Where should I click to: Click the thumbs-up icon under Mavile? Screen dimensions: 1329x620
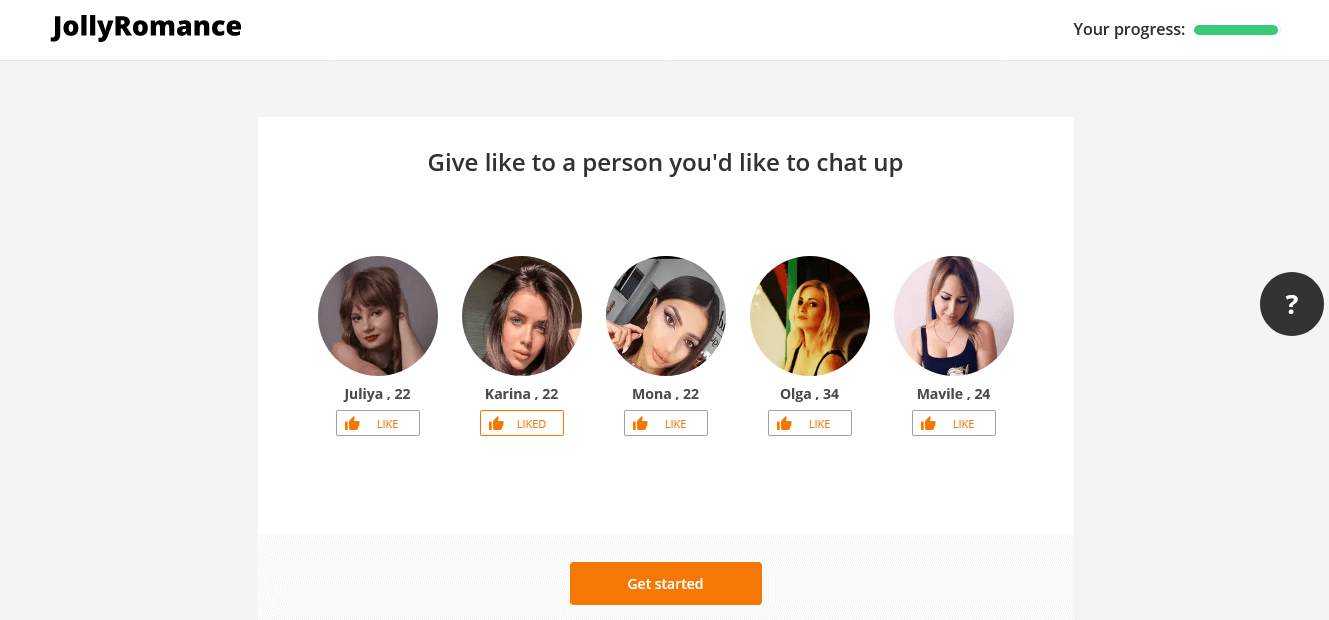[928, 424]
